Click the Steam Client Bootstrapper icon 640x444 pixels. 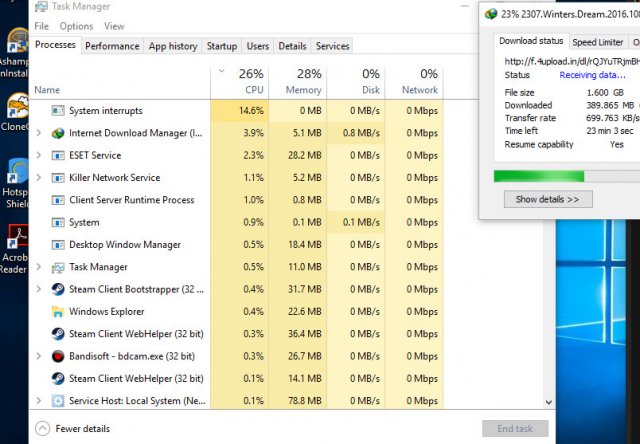point(58,289)
